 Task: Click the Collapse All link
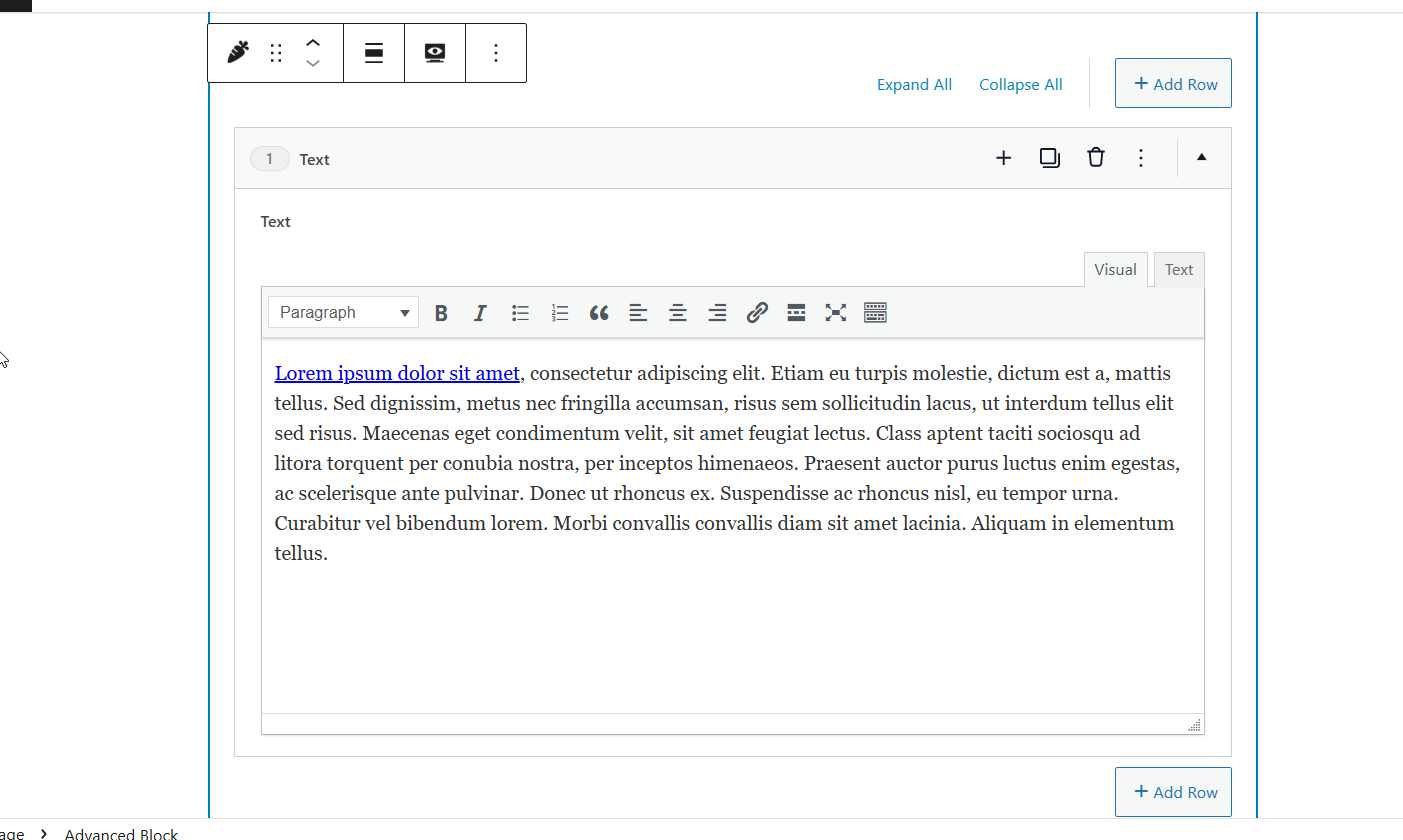[x=1020, y=85]
